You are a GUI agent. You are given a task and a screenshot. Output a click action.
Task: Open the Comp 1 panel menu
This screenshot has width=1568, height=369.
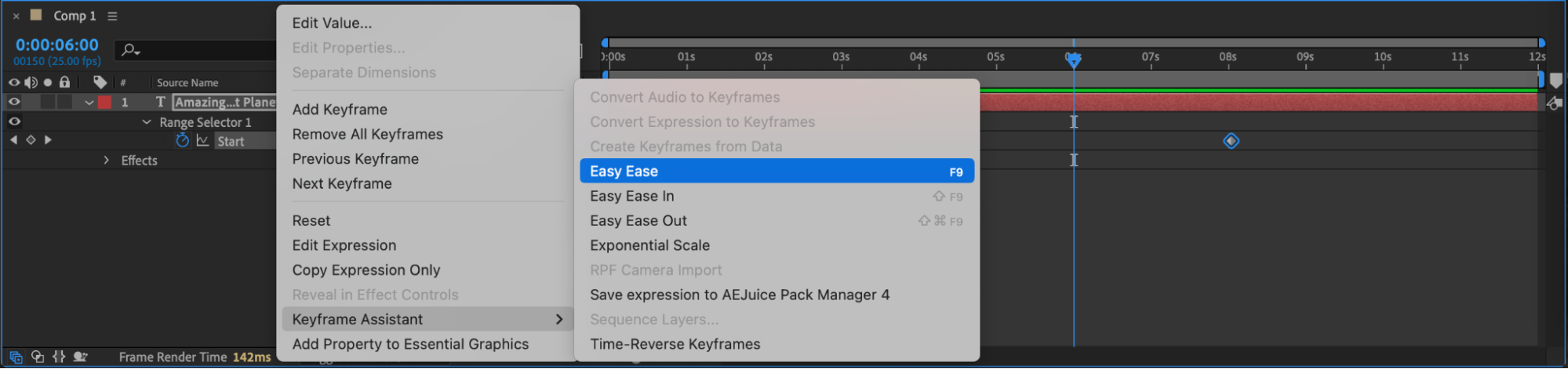point(112,16)
